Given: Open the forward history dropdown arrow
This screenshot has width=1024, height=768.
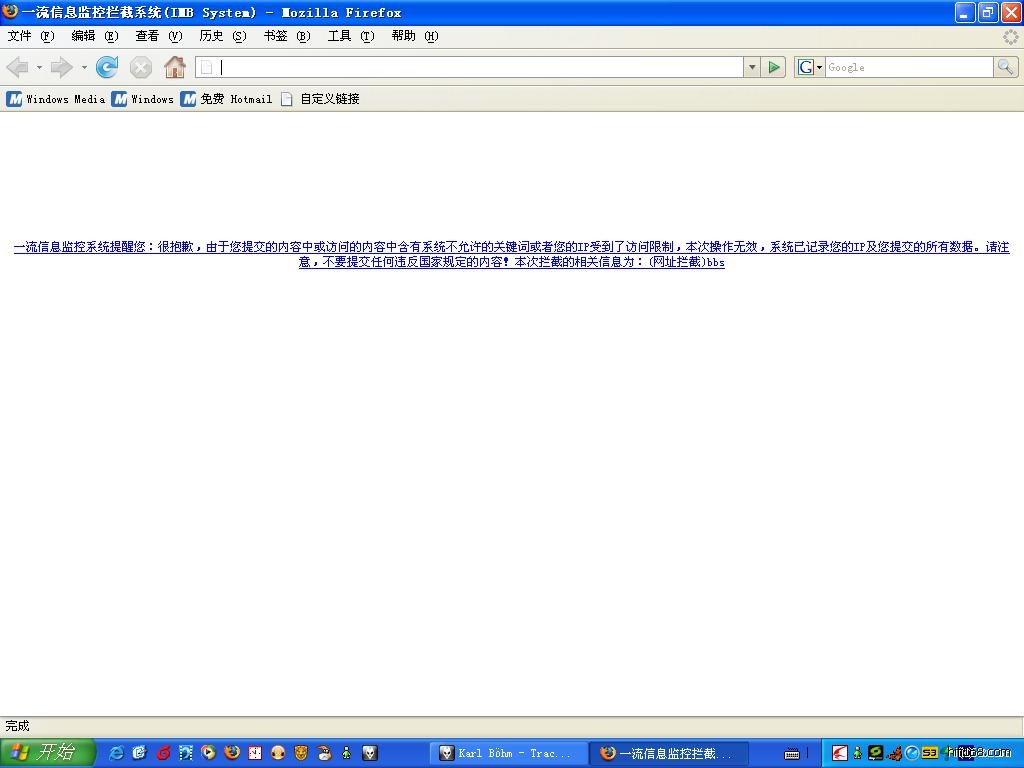Looking at the screenshot, I should 84,67.
